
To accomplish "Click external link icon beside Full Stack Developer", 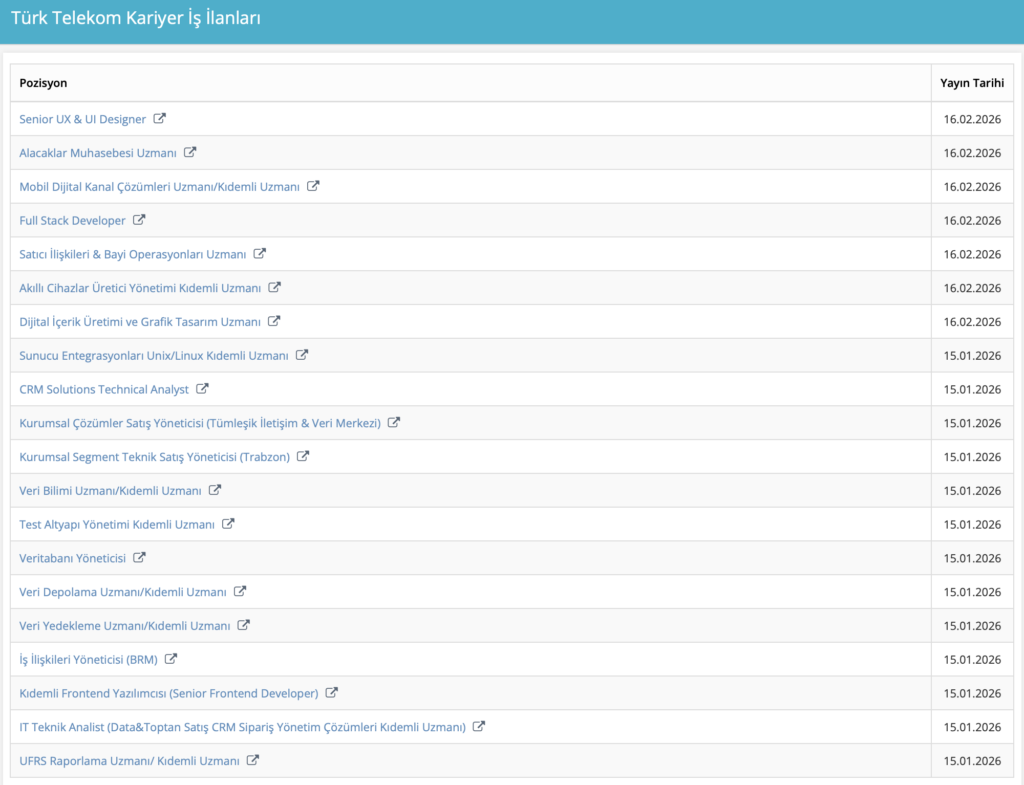I will (140, 219).
